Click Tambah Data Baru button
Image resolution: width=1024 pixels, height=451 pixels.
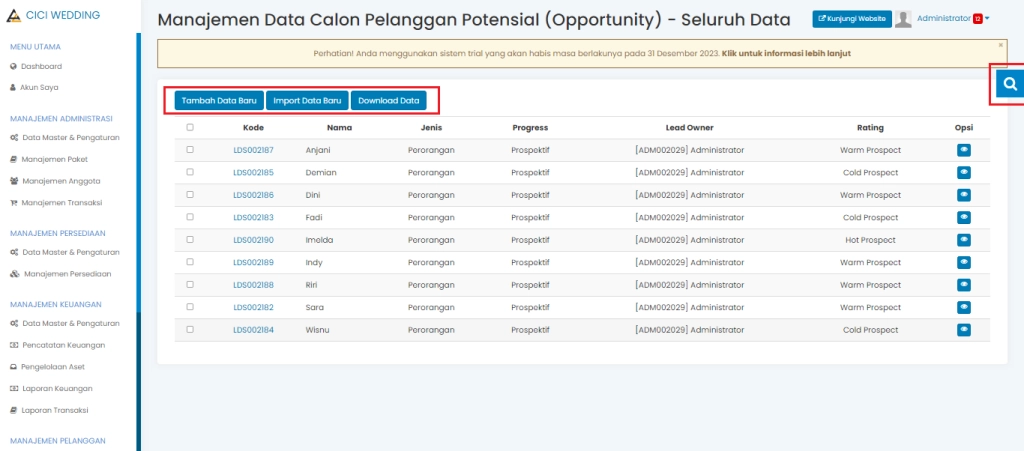pyautogui.click(x=219, y=101)
